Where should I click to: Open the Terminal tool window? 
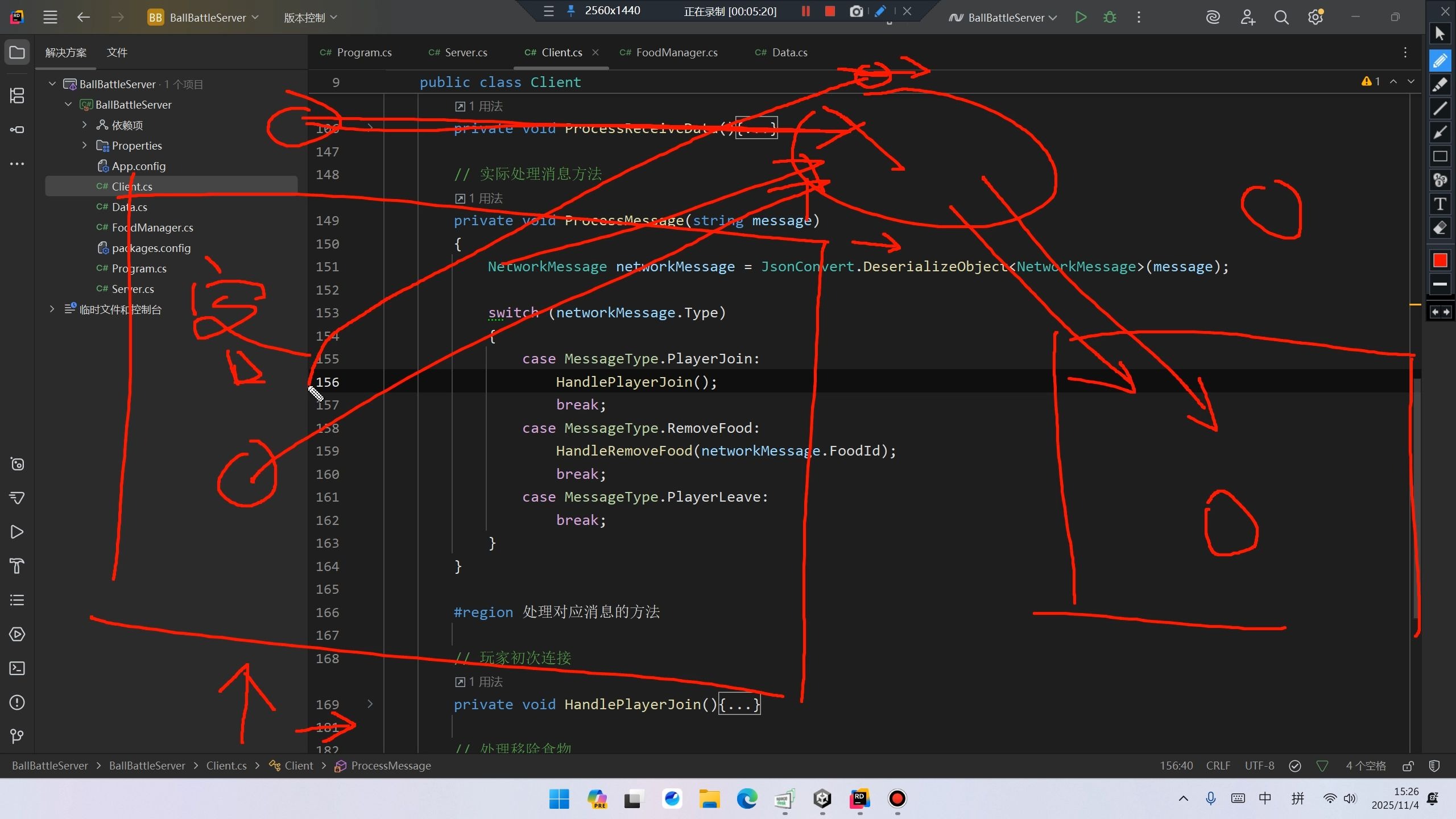pos(17,668)
